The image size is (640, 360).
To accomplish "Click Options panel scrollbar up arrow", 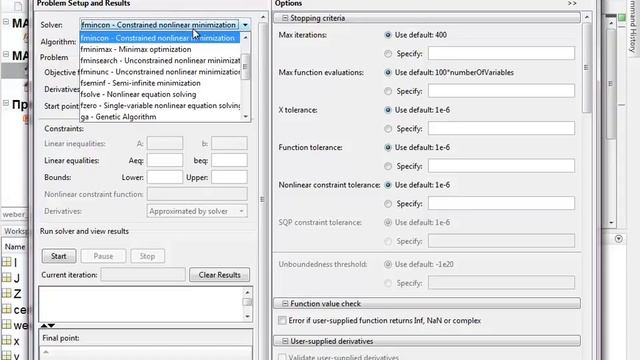I will [587, 18].
